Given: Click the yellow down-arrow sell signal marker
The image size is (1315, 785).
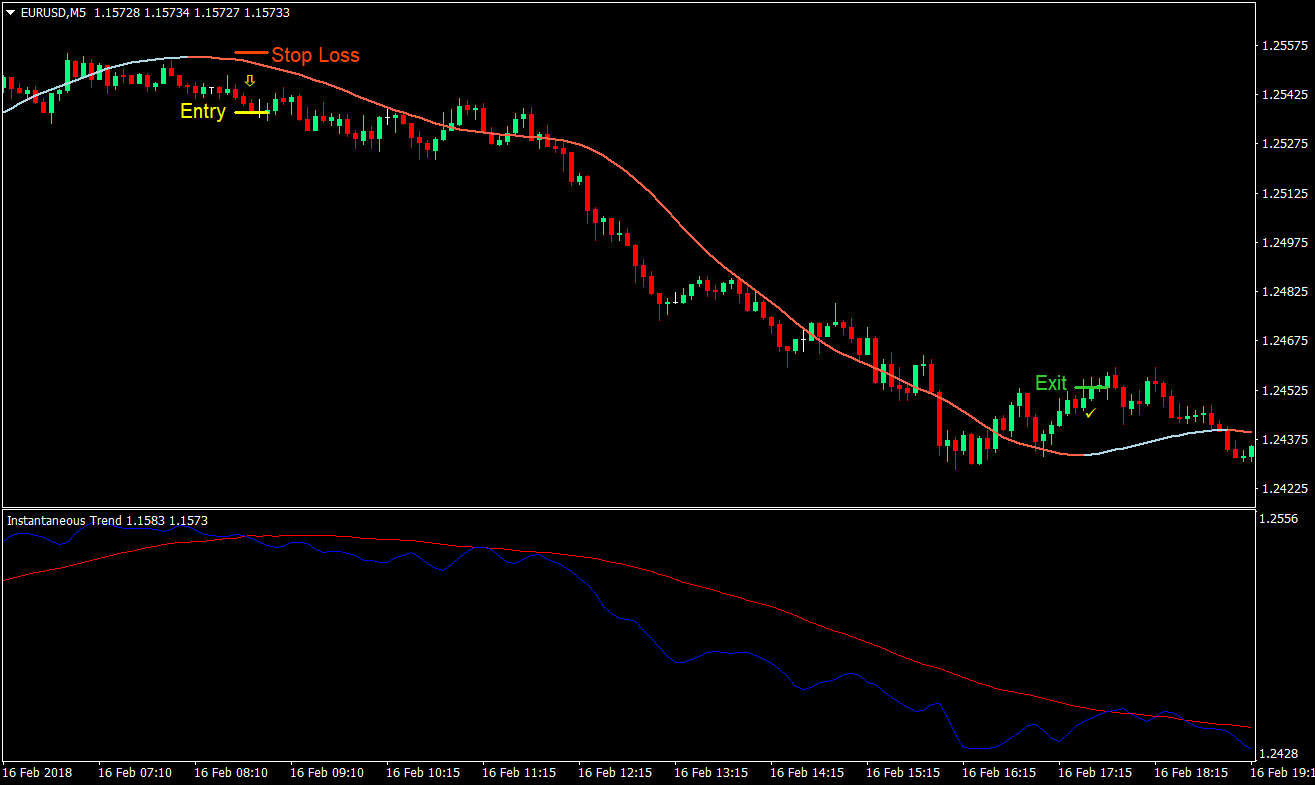Looking at the screenshot, I should tap(250, 79).
